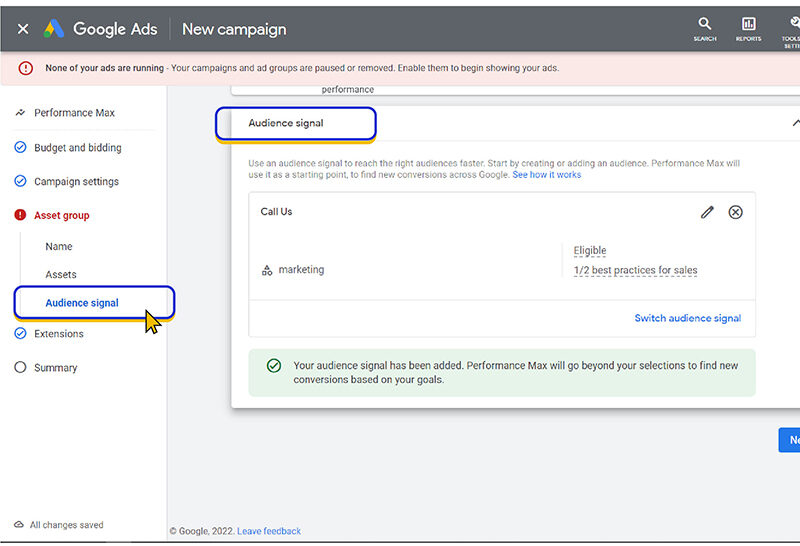Close the New campaign editor with the X icon
This screenshot has height=546, width=800.
point(23,29)
